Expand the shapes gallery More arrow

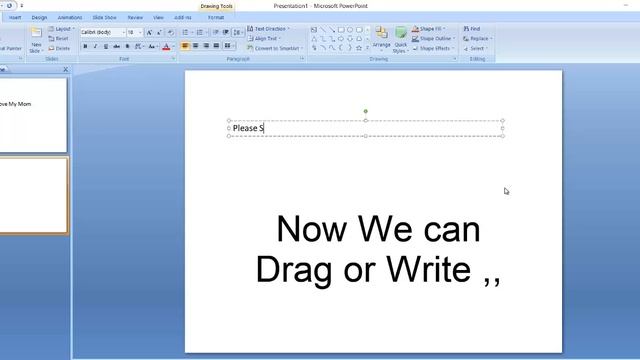tap(367, 48)
